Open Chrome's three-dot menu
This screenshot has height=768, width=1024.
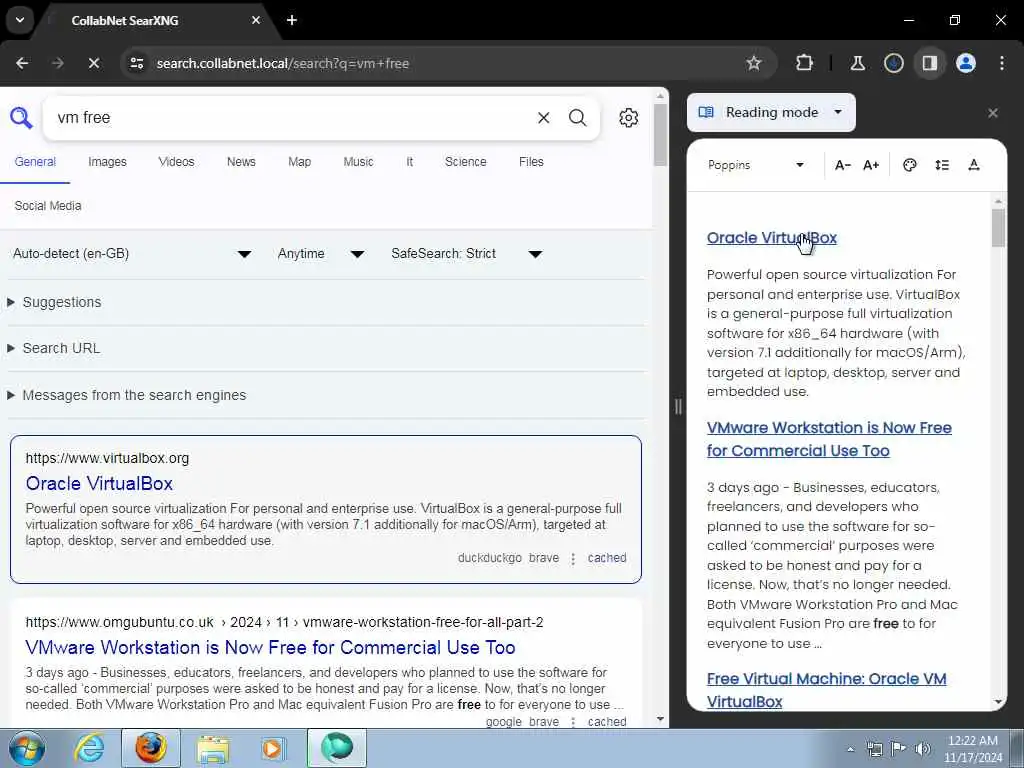(1002, 63)
